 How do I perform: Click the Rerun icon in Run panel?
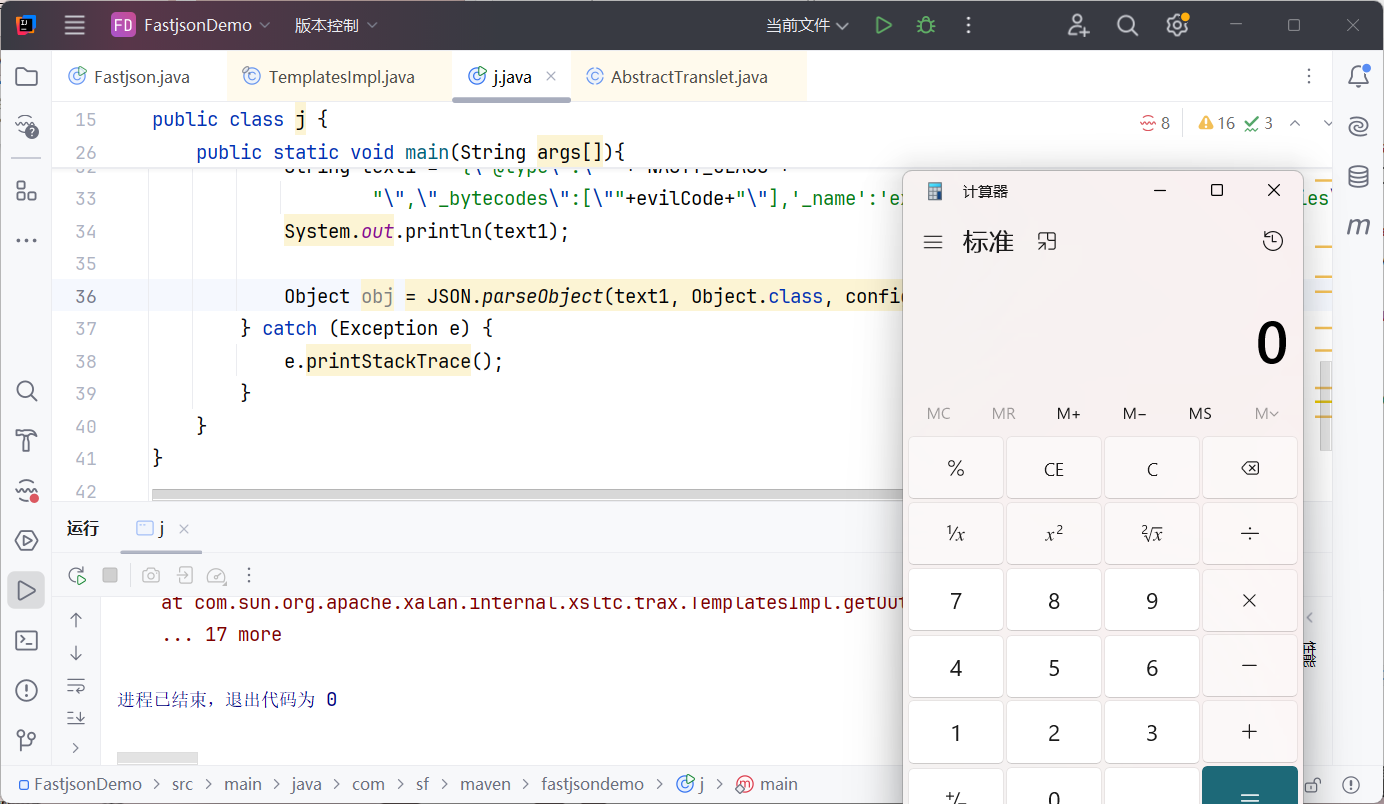(77, 575)
